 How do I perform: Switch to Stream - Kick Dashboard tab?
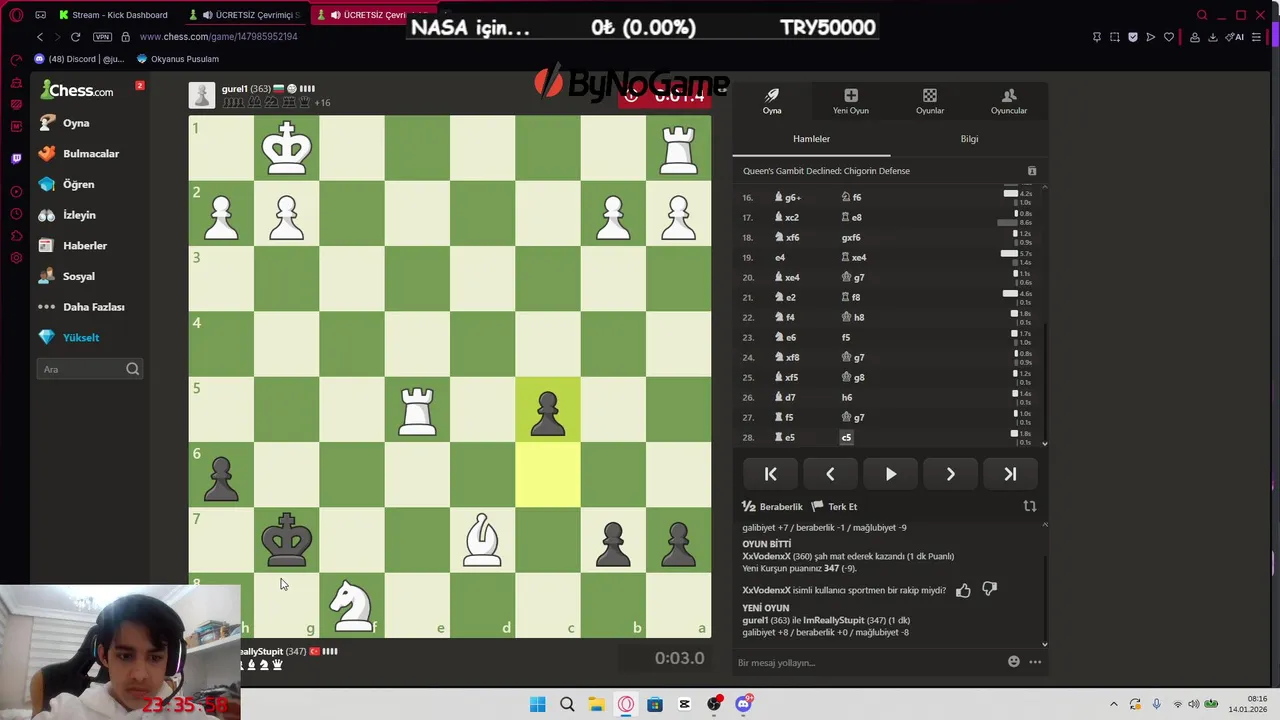(x=113, y=15)
